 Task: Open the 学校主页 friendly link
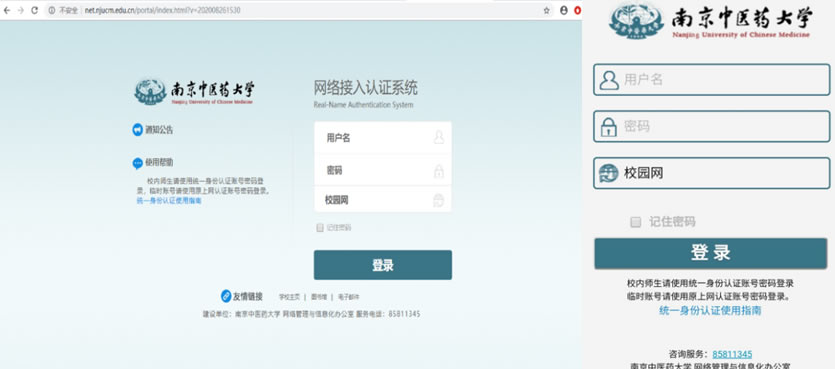coord(290,297)
